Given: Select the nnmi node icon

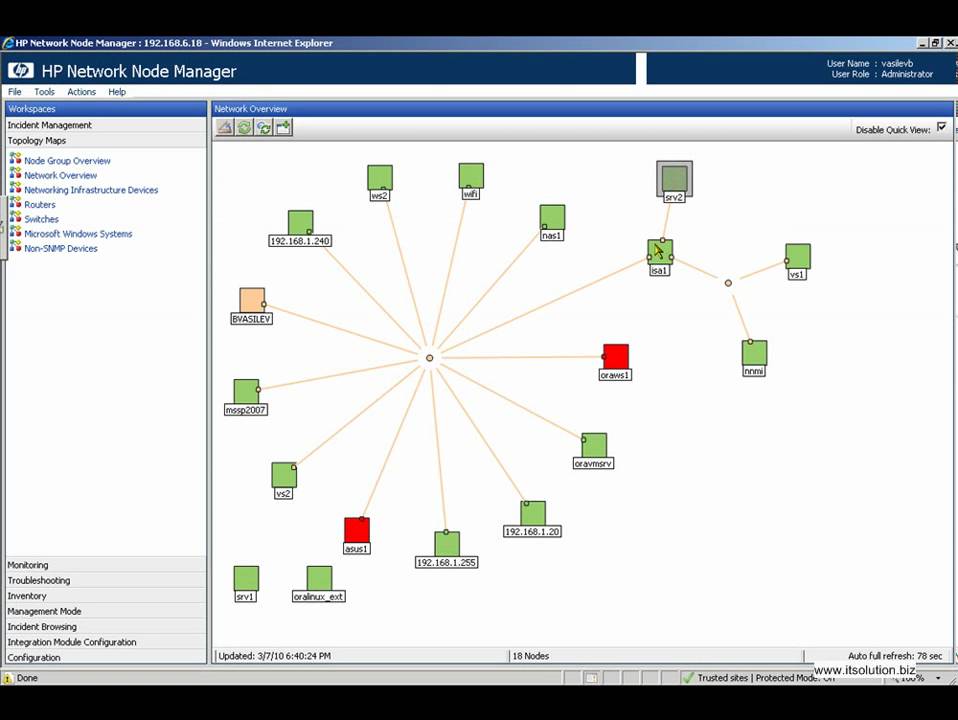Looking at the screenshot, I should [x=755, y=353].
